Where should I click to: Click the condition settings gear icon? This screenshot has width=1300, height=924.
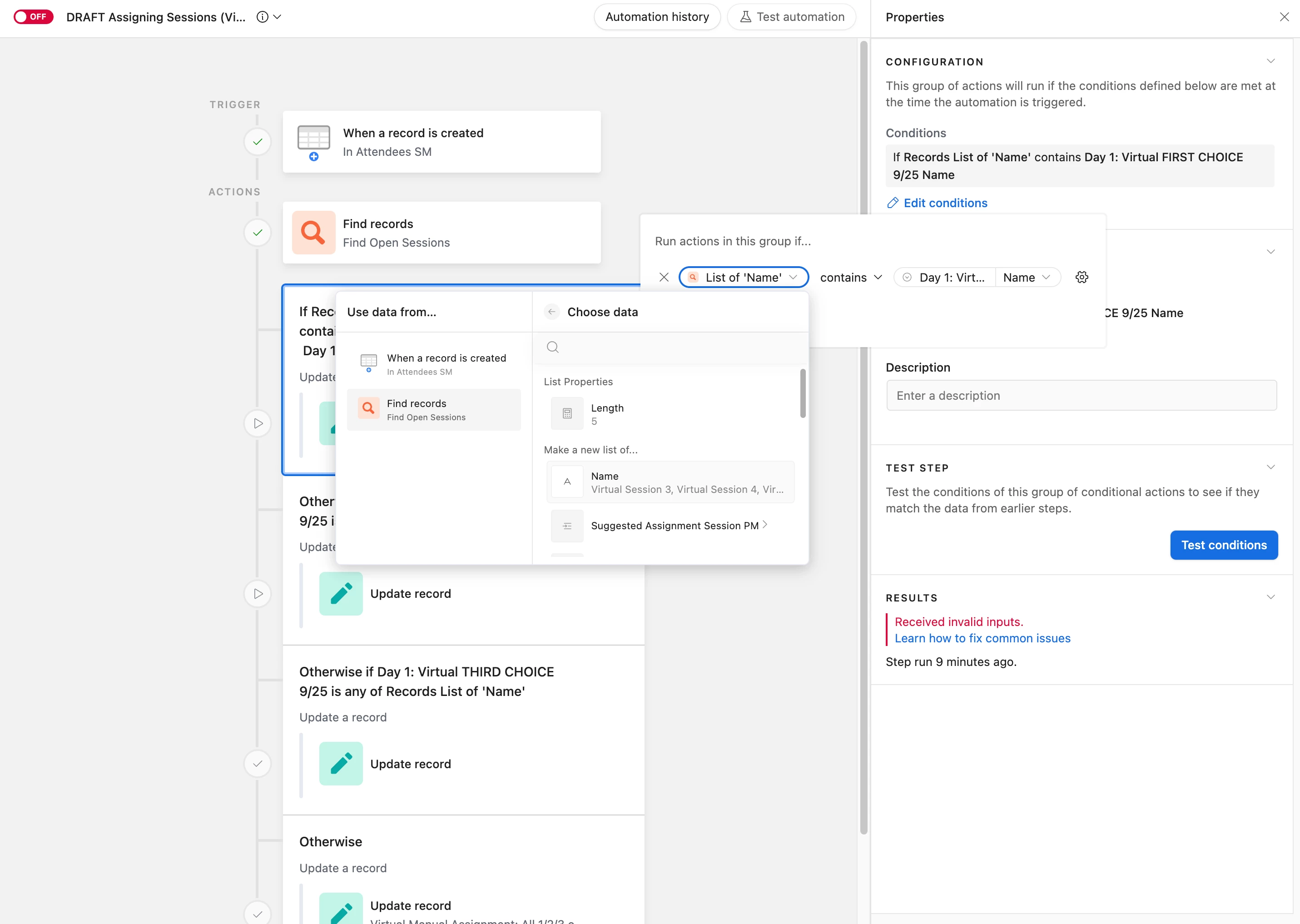tap(1082, 277)
